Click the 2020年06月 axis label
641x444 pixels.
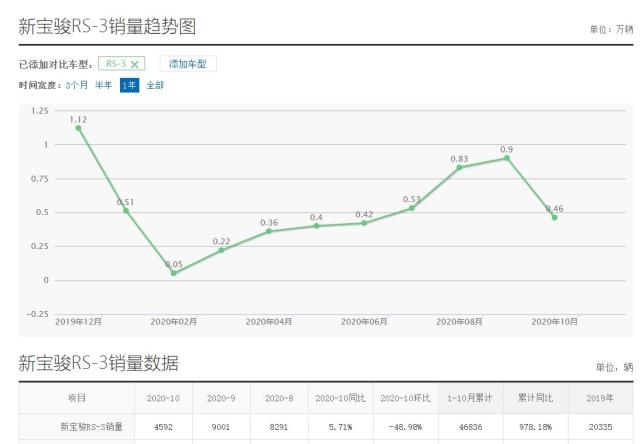(364, 322)
